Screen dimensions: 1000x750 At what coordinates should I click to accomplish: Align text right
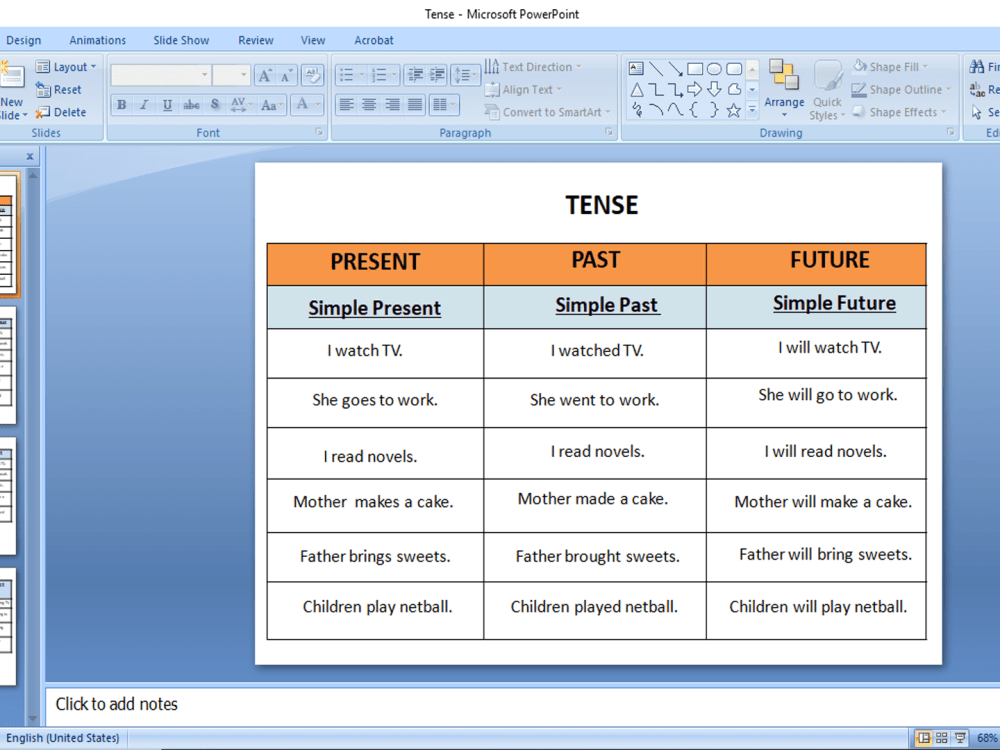tap(392, 105)
